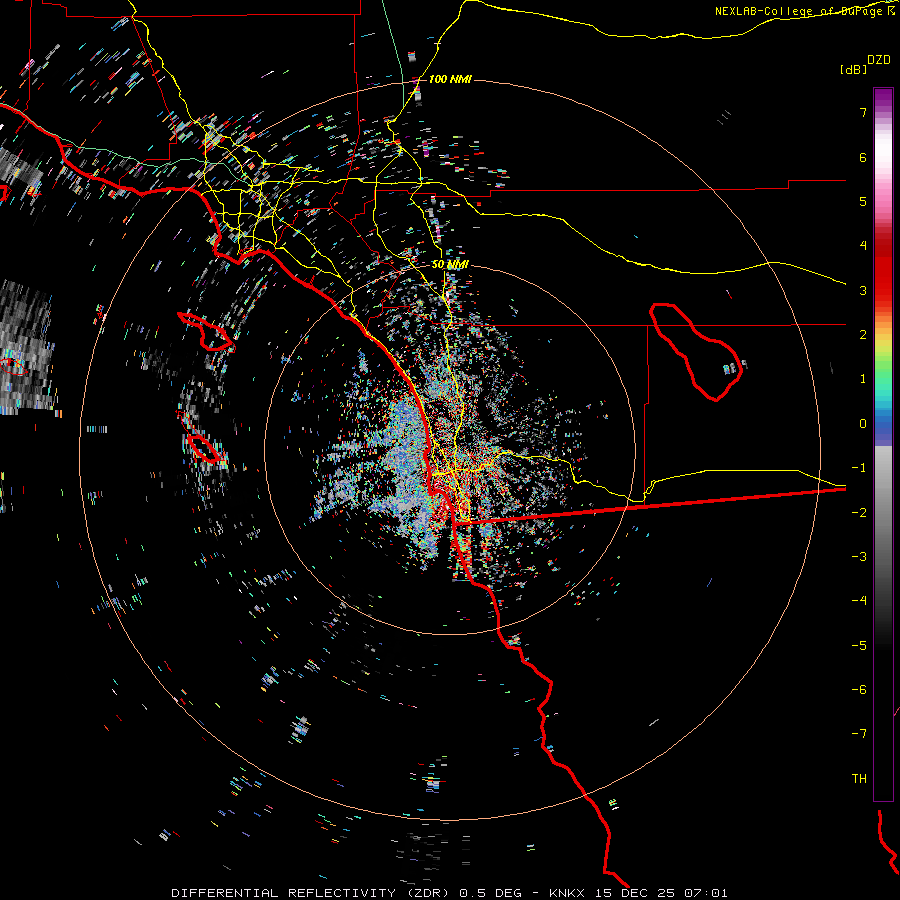Viewport: 900px width, 900px height.
Task: Select the -7 dB tick label on scale
Action: (x=859, y=734)
